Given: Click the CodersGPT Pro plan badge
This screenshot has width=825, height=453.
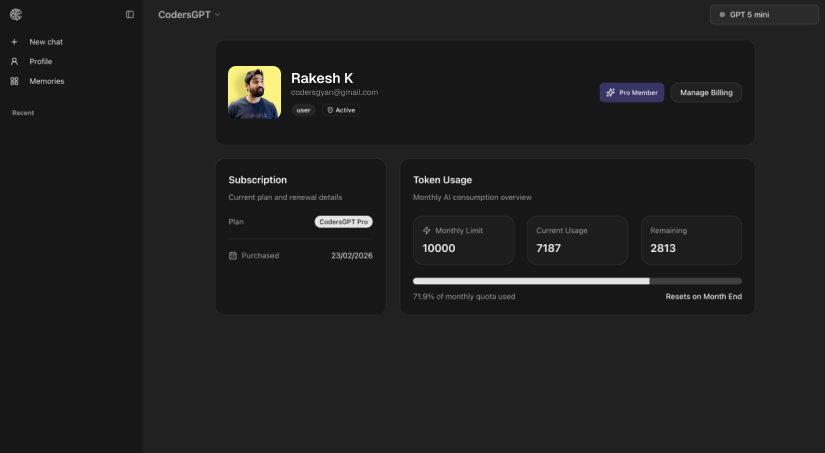Looking at the screenshot, I should (344, 222).
